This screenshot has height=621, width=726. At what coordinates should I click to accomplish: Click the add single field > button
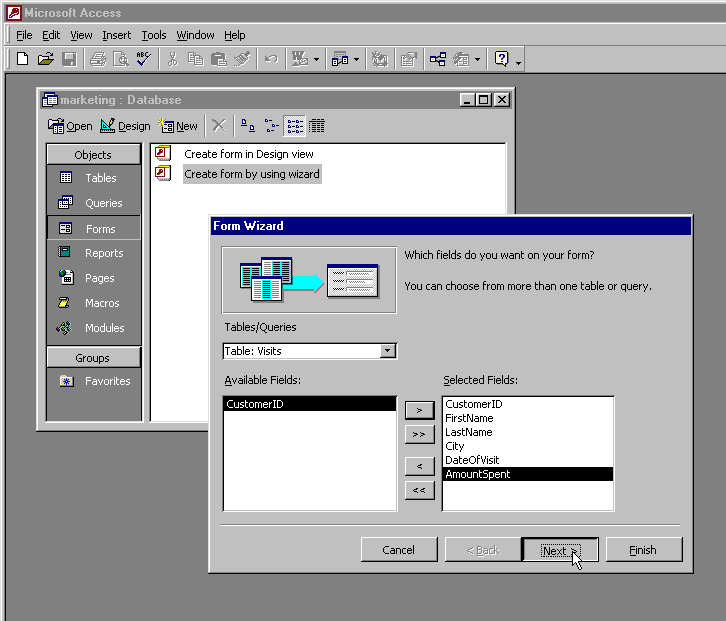coord(419,410)
